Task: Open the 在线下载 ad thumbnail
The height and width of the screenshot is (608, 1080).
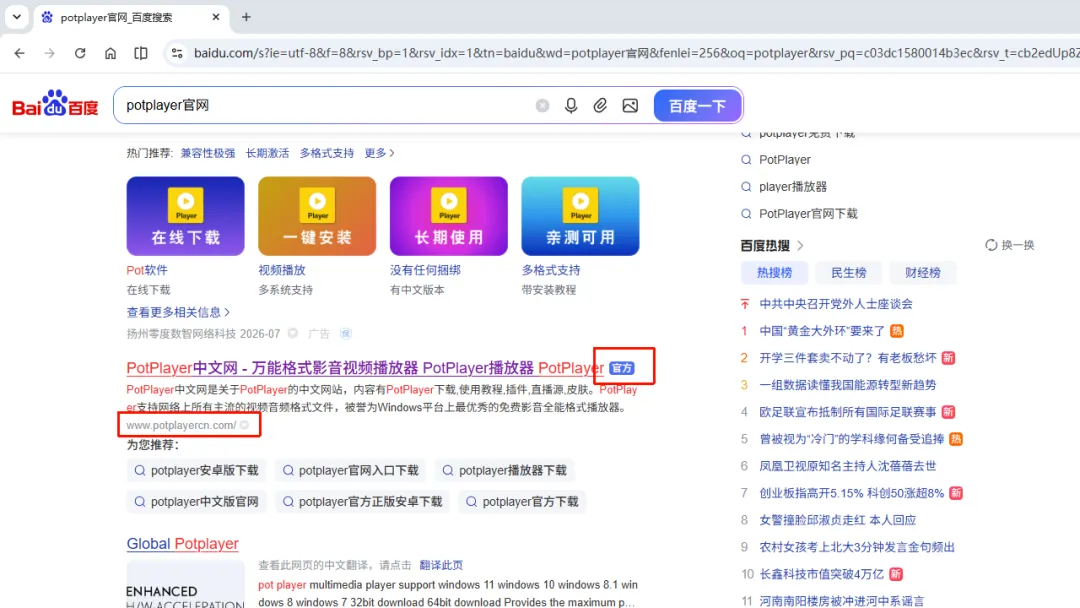Action: [x=185, y=216]
